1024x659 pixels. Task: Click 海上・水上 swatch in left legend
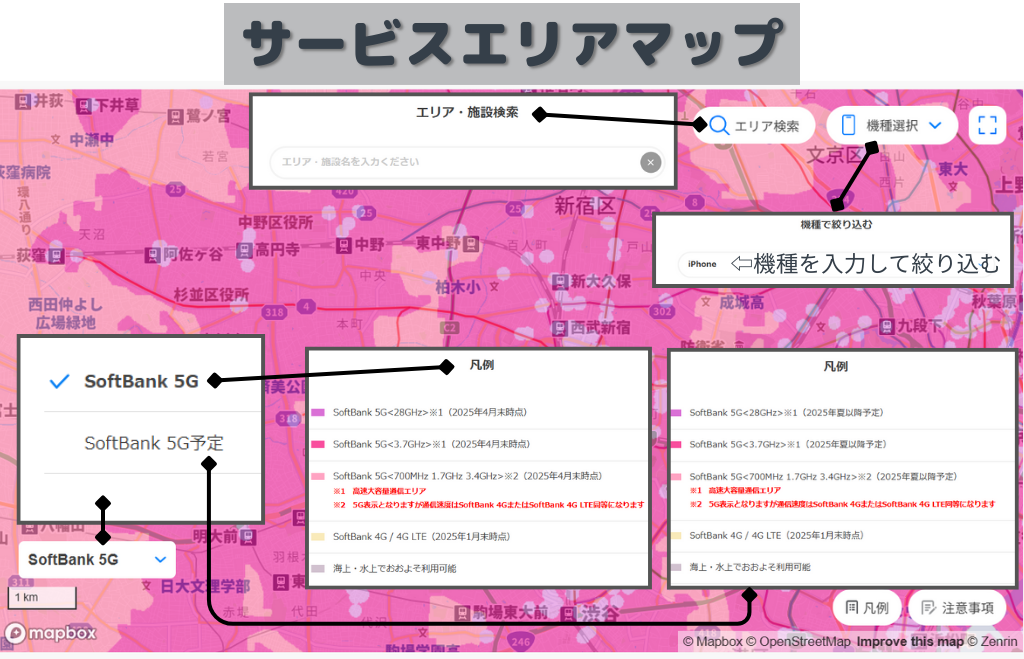(318, 569)
